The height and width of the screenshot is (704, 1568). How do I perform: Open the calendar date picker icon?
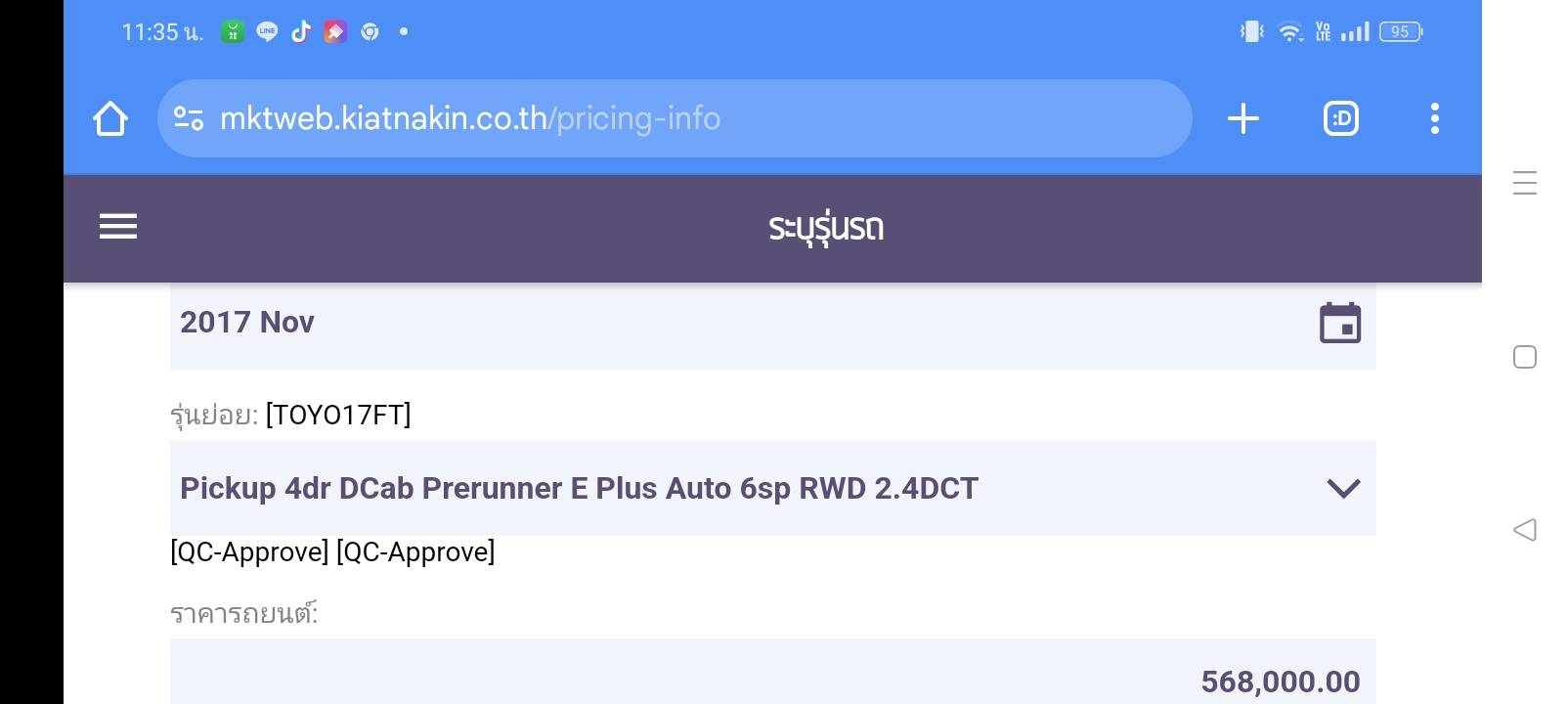1339,323
